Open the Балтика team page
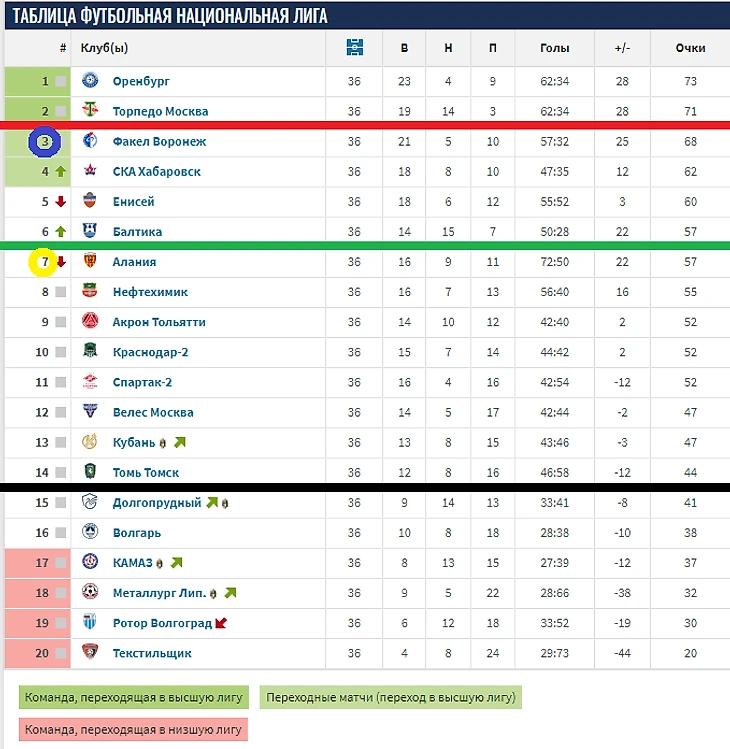This screenshot has height=749, width=730. point(138,232)
